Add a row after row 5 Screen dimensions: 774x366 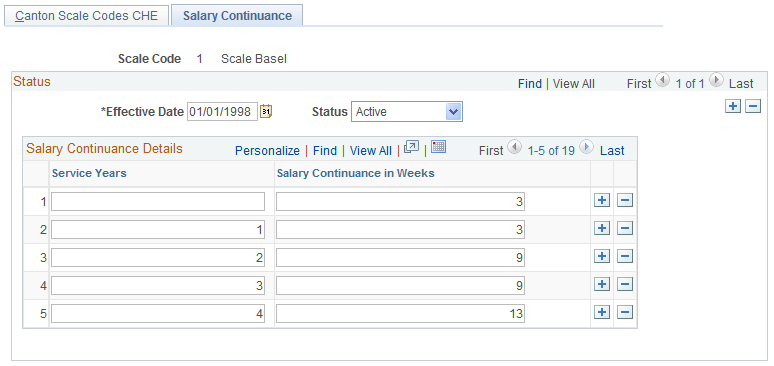[602, 313]
